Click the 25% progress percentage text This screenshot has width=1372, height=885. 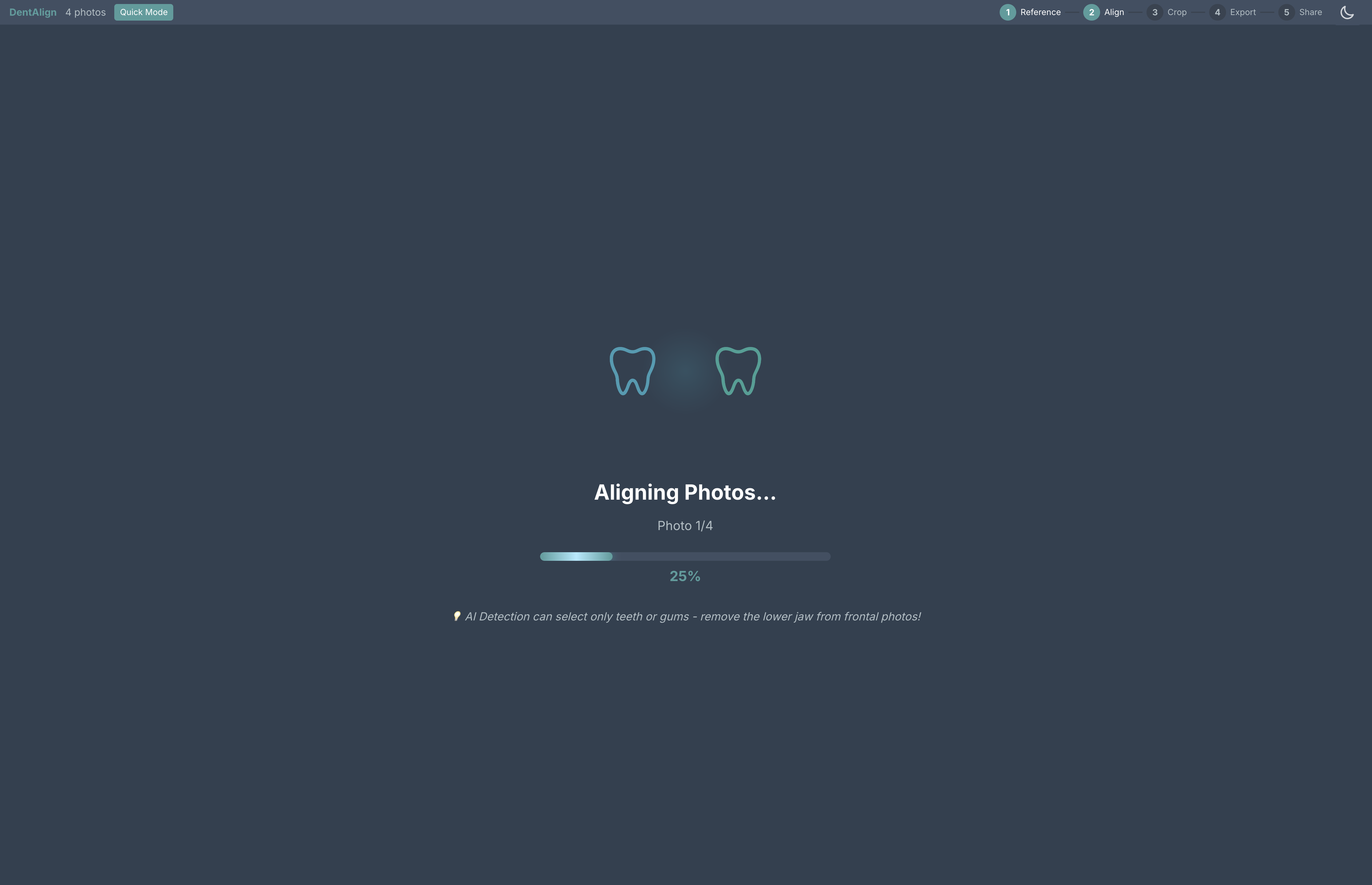685,576
